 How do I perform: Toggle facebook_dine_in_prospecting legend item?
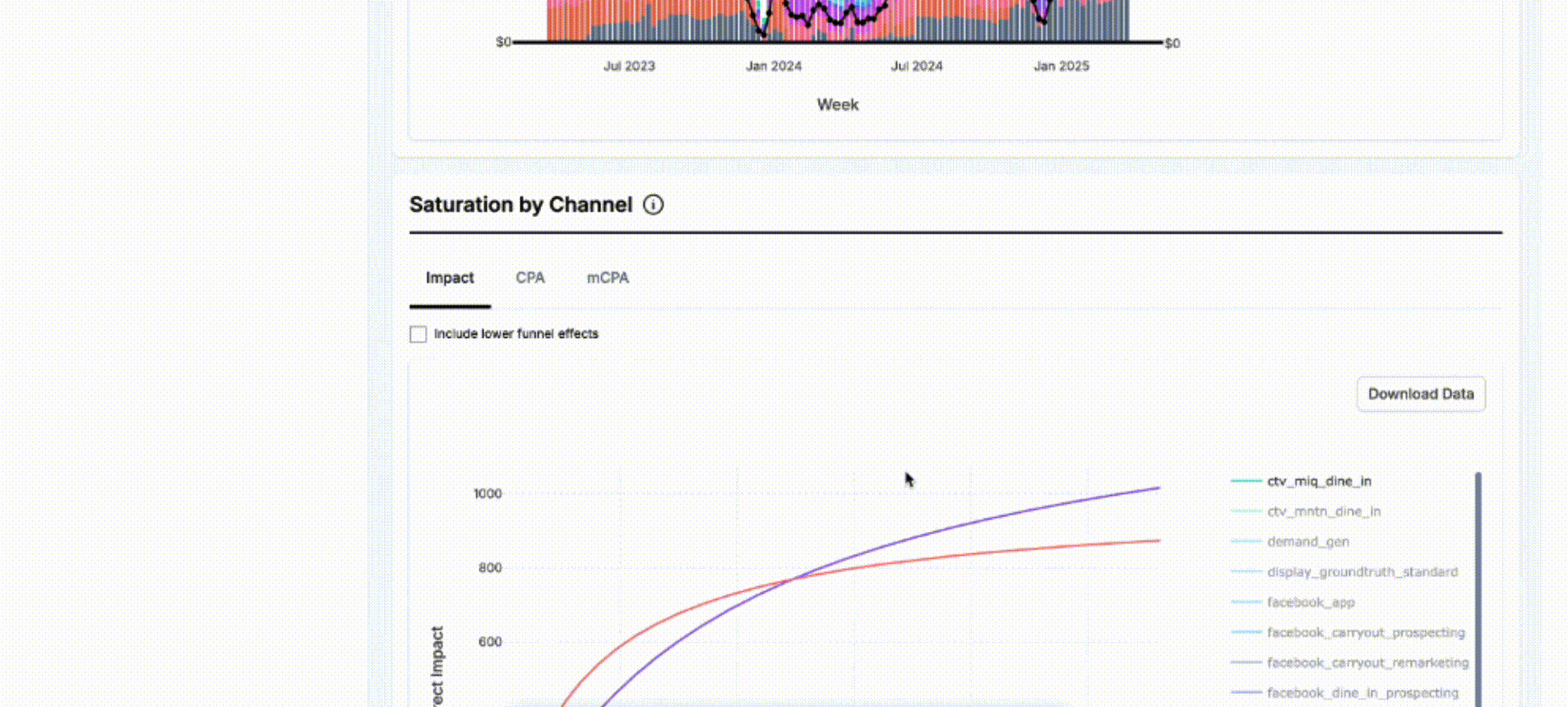click(x=1362, y=693)
